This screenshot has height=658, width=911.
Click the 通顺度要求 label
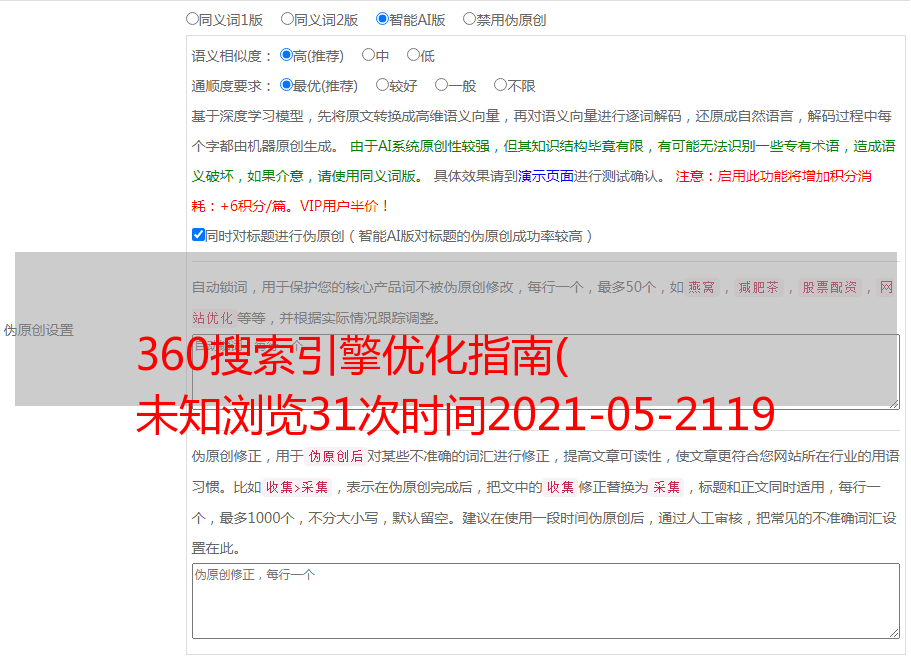click(232, 86)
